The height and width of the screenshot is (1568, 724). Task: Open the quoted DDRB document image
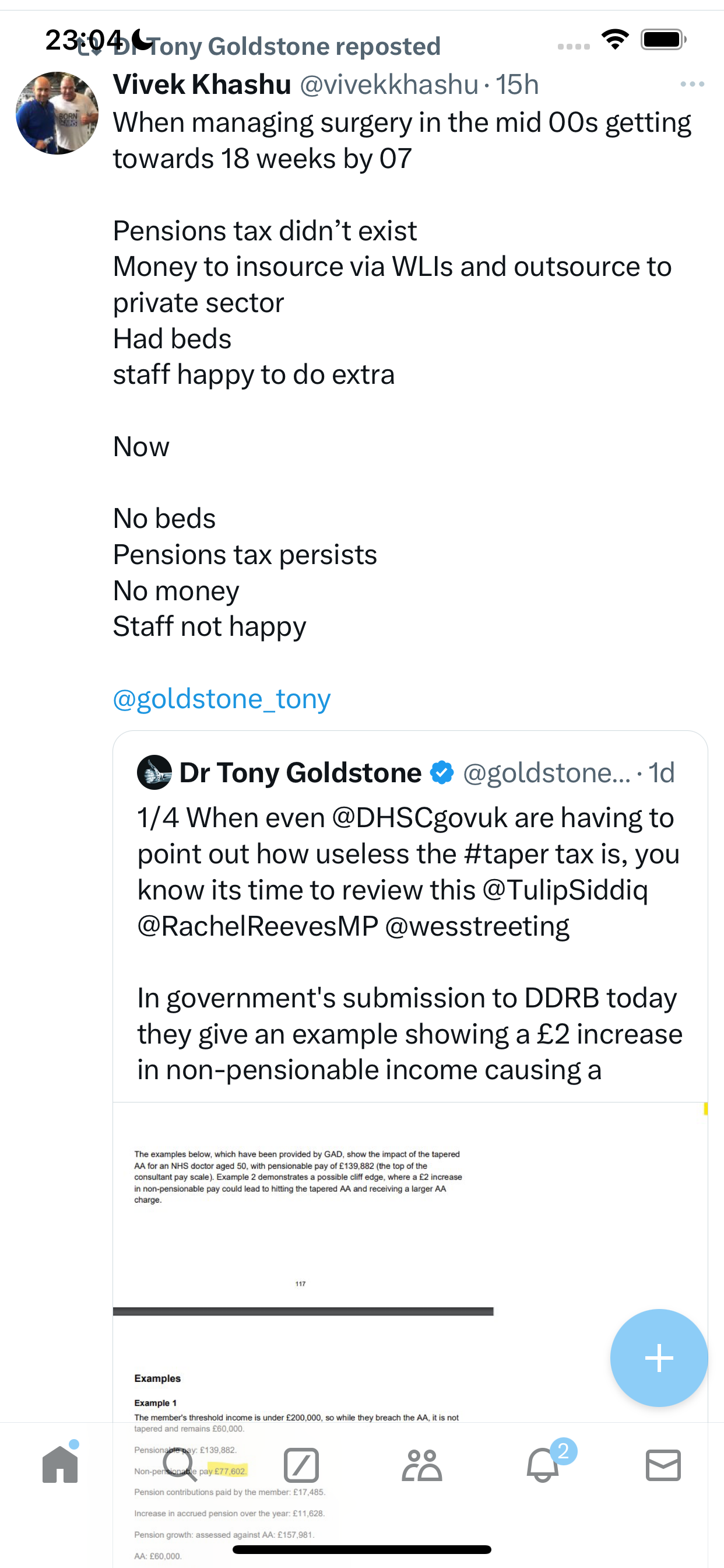410,1333
